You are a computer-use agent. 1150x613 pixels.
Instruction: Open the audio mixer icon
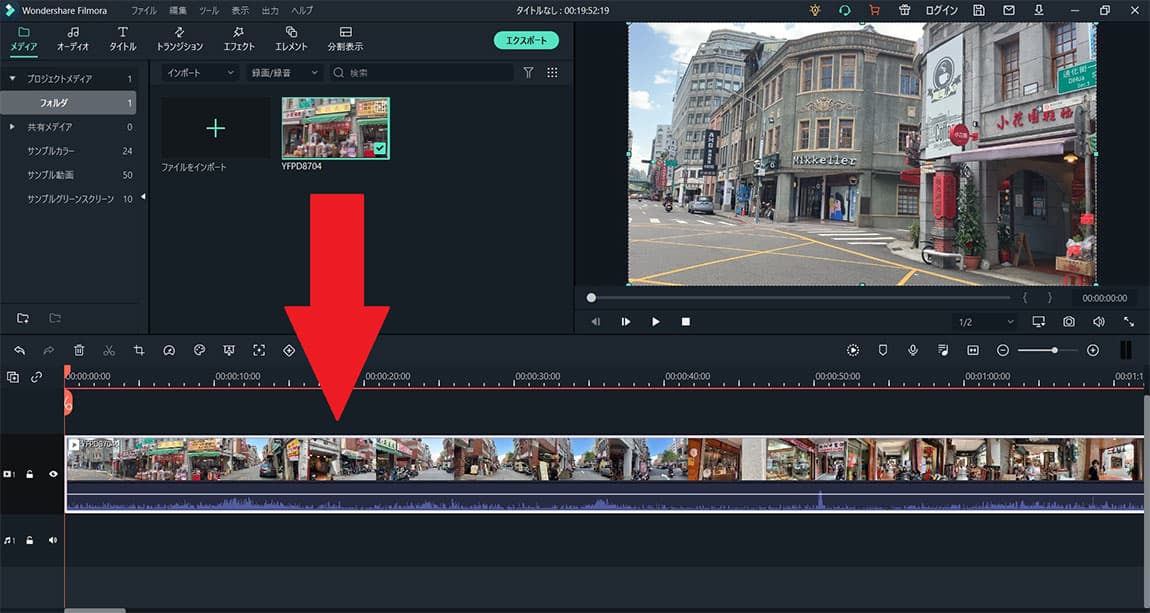coord(943,350)
